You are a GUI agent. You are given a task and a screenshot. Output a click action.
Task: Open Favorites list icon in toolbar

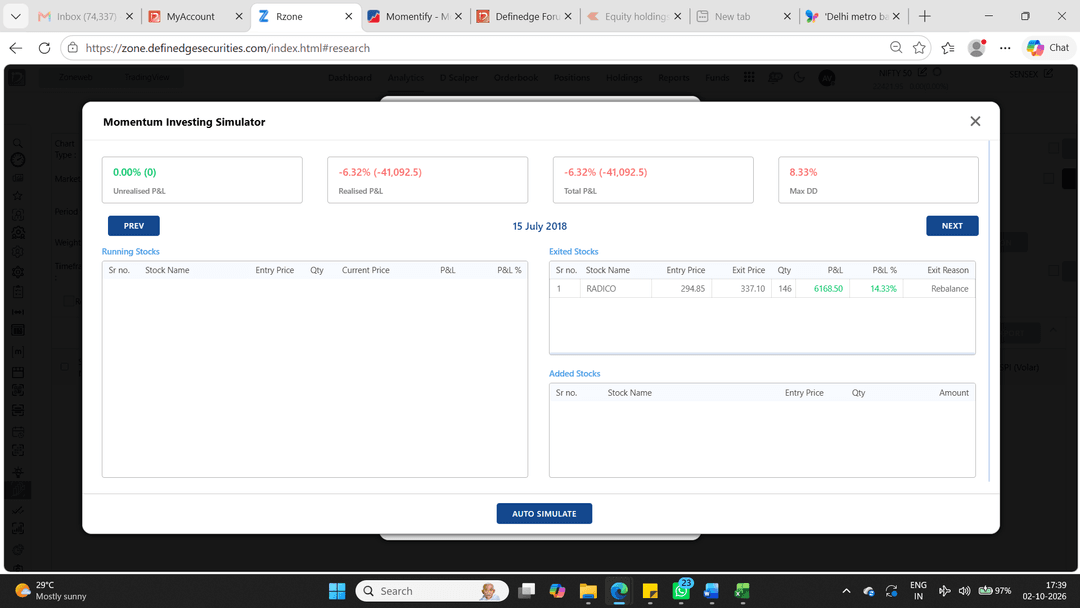pyautogui.click(x=948, y=48)
